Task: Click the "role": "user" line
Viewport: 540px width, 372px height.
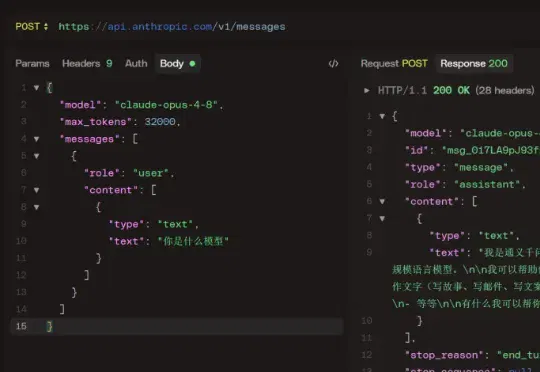Action: (129, 173)
